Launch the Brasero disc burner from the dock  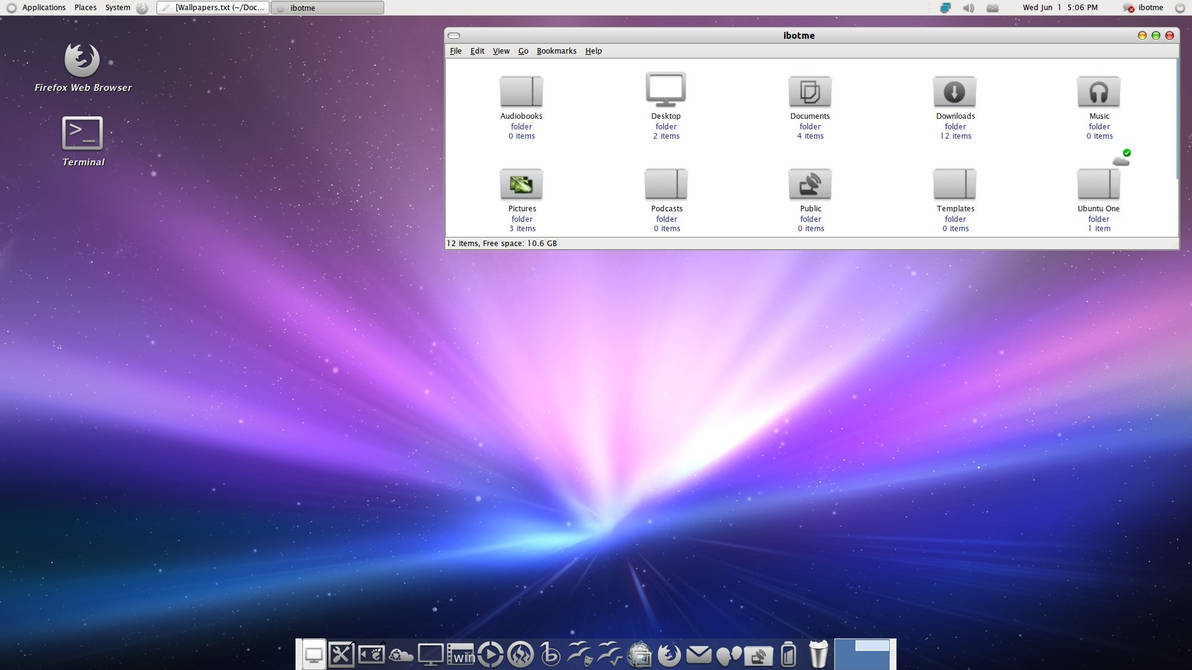pyautogui.click(x=519, y=655)
